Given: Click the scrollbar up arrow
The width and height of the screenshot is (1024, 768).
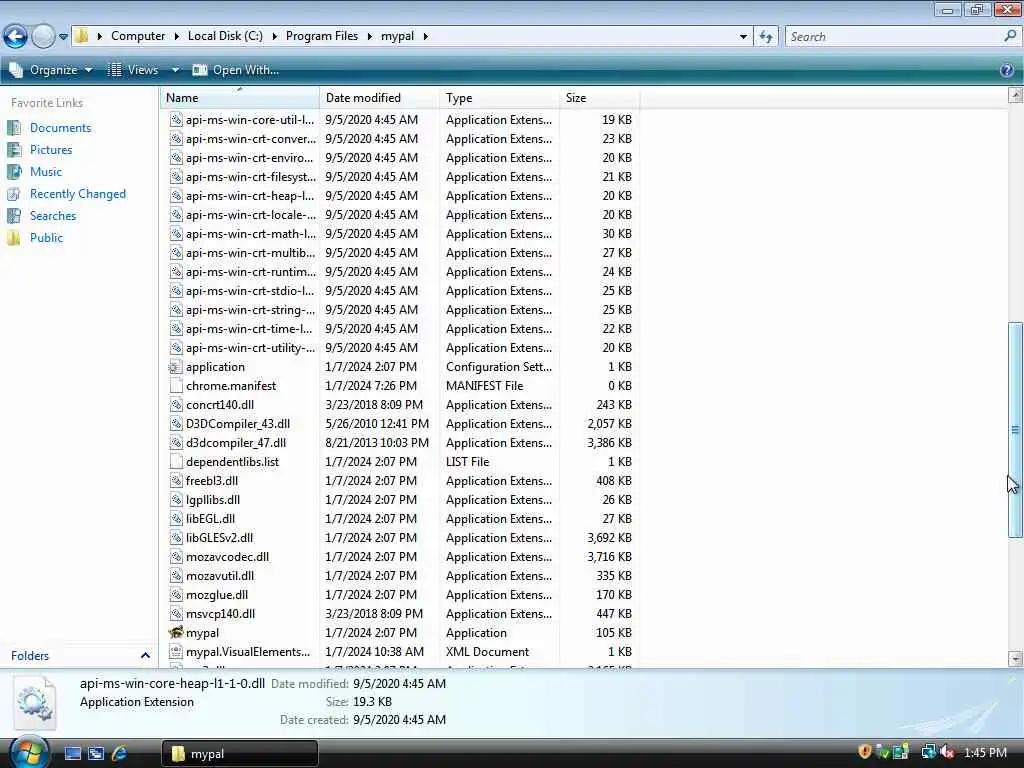Looking at the screenshot, I should click(1015, 95).
